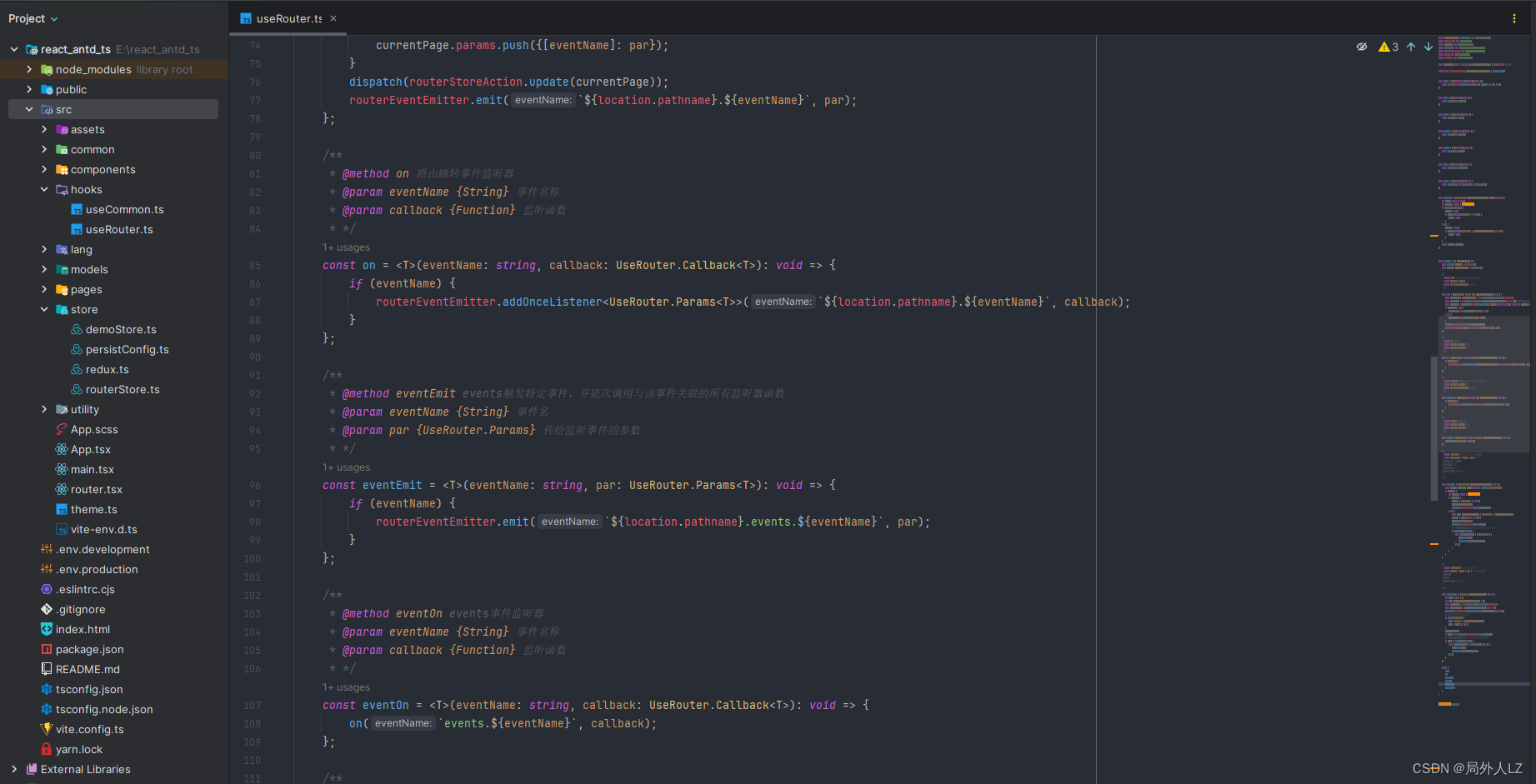Click the vite.config.ts Vite icon
The height and width of the screenshot is (784, 1536).
coord(47,729)
